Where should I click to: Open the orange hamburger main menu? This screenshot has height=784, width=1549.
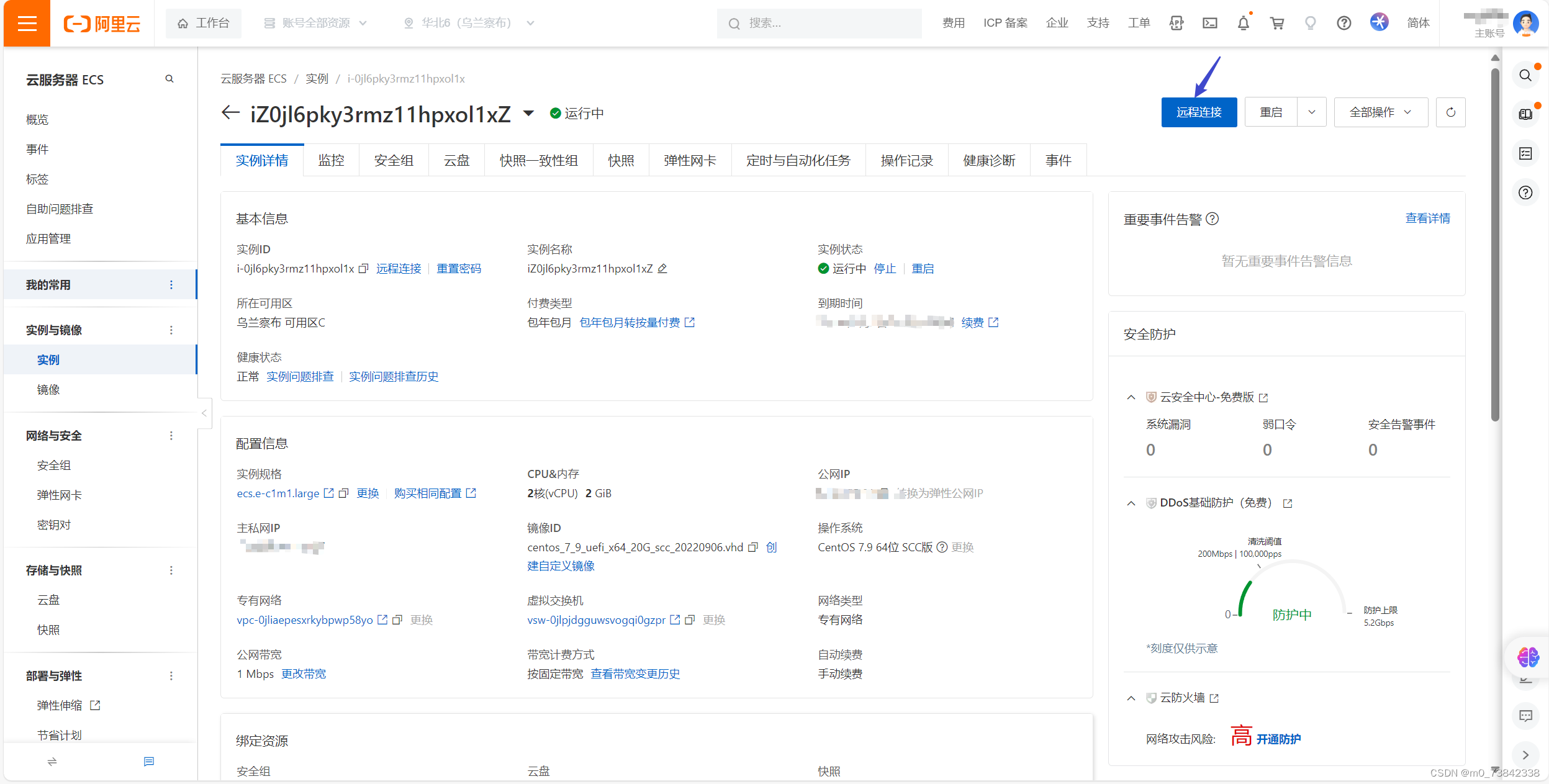(x=27, y=24)
